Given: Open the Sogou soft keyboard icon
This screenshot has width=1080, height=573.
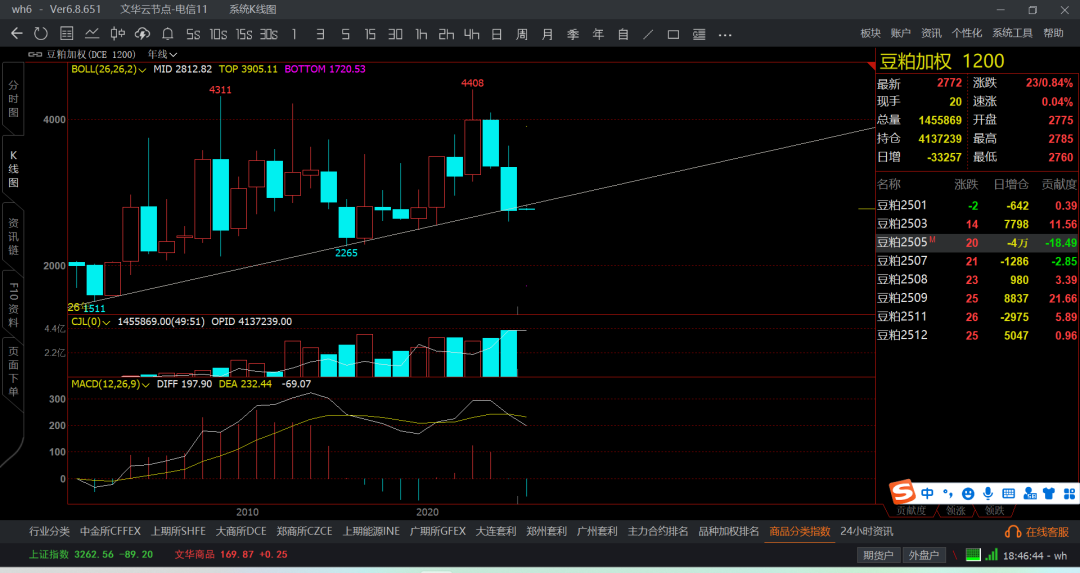Looking at the screenshot, I should click(x=1008, y=493).
